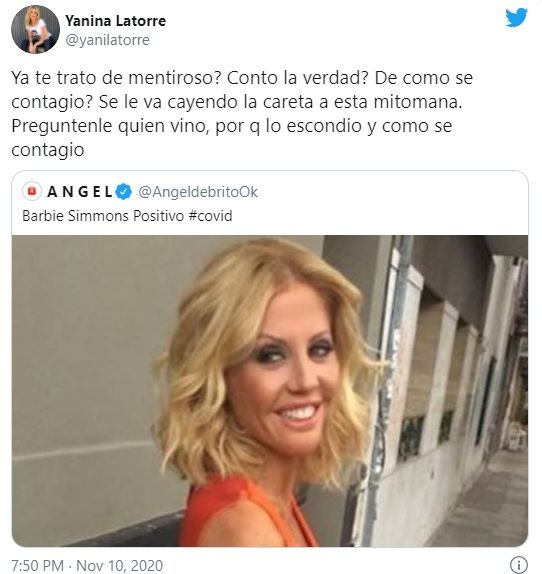Select the quoted text Barbie Simmons Positivo
Screen dimensions: 542x574
click(103, 216)
